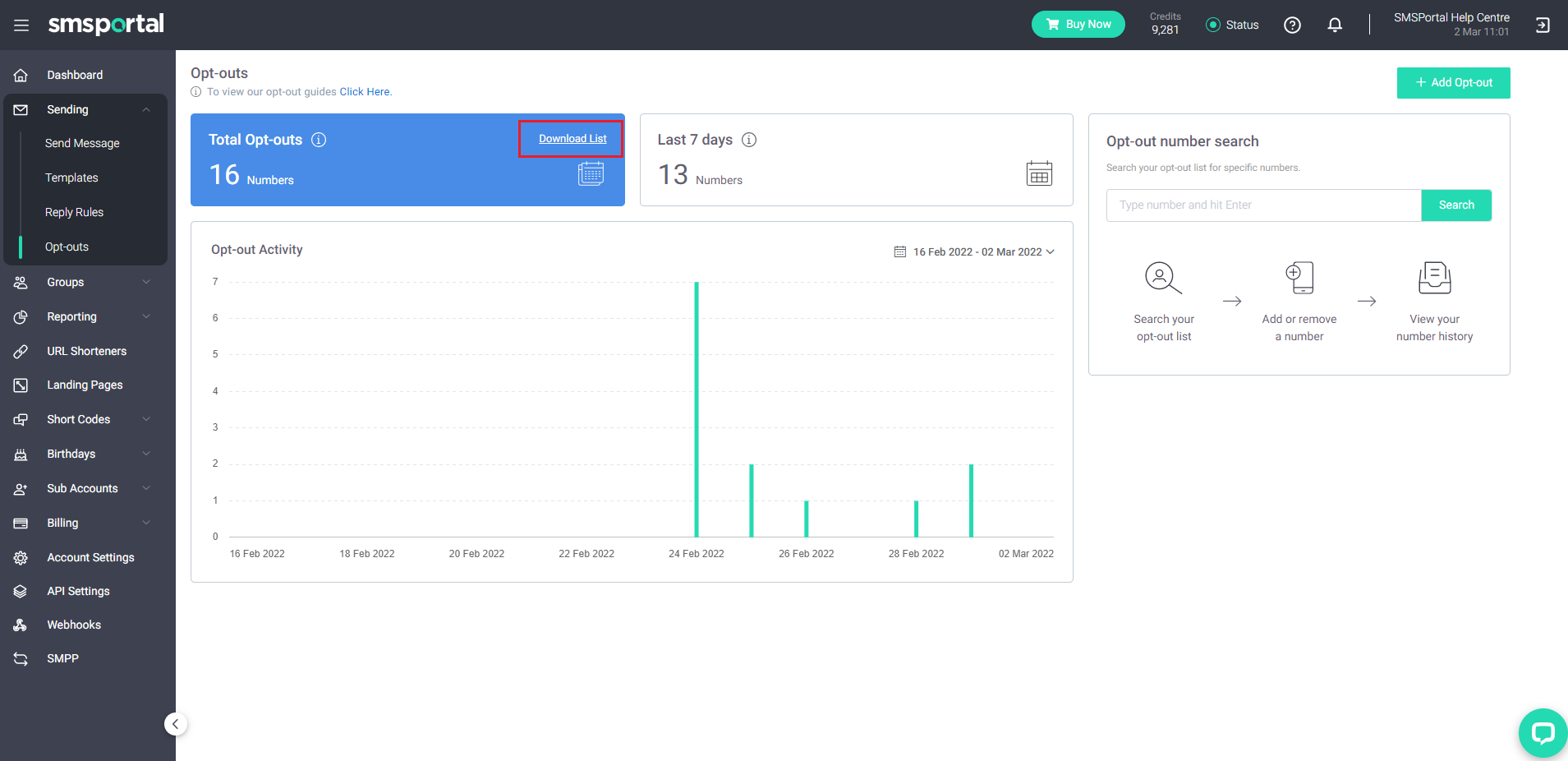The width and height of the screenshot is (1568, 761).
Task: Open Webhooks menu item
Action: coord(74,625)
